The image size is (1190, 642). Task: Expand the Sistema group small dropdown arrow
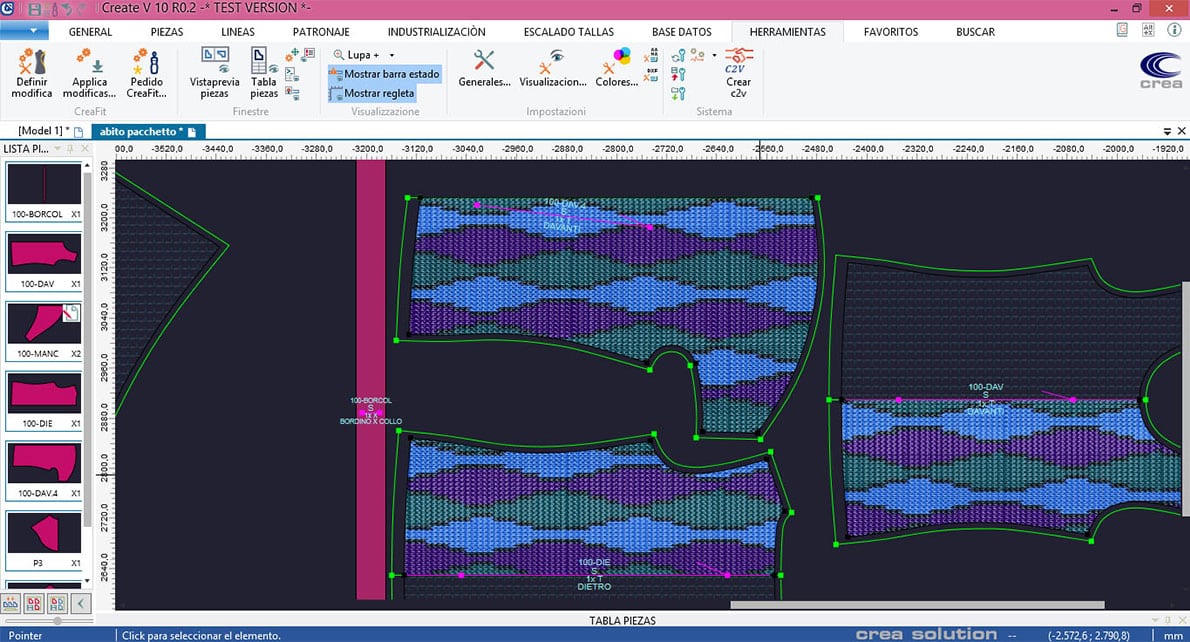click(x=714, y=55)
